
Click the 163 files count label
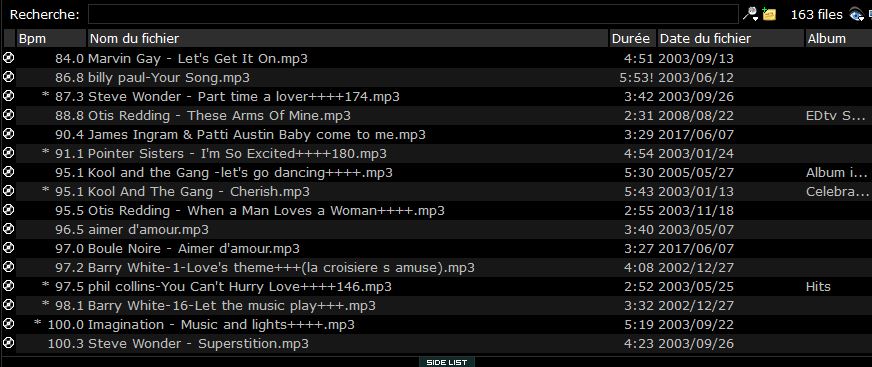click(x=816, y=14)
